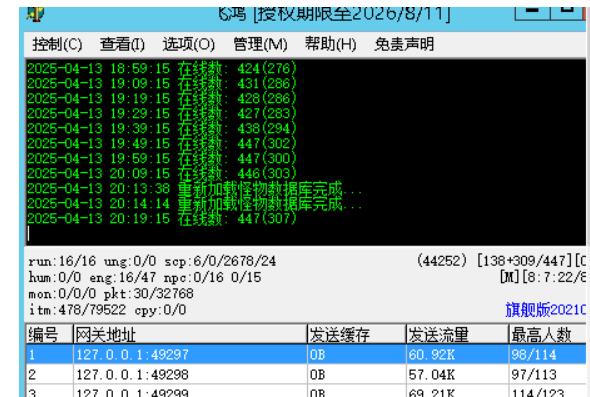Click the 发送缓存 column header
The width and height of the screenshot is (590, 397).
357,334
